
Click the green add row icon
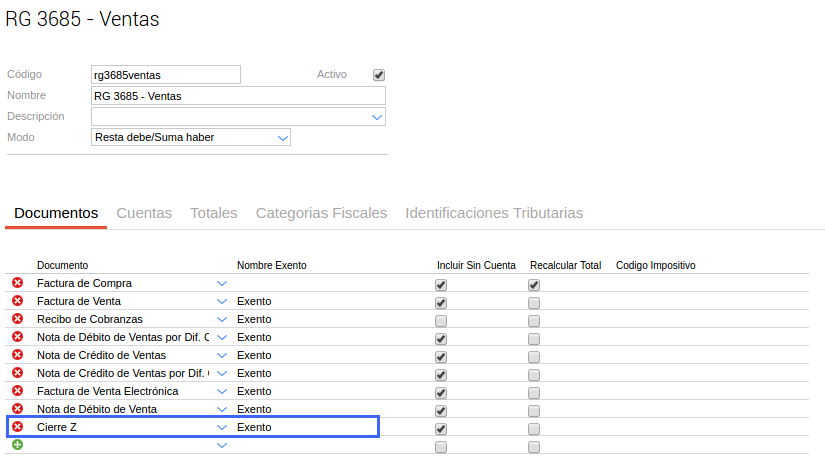[17, 445]
